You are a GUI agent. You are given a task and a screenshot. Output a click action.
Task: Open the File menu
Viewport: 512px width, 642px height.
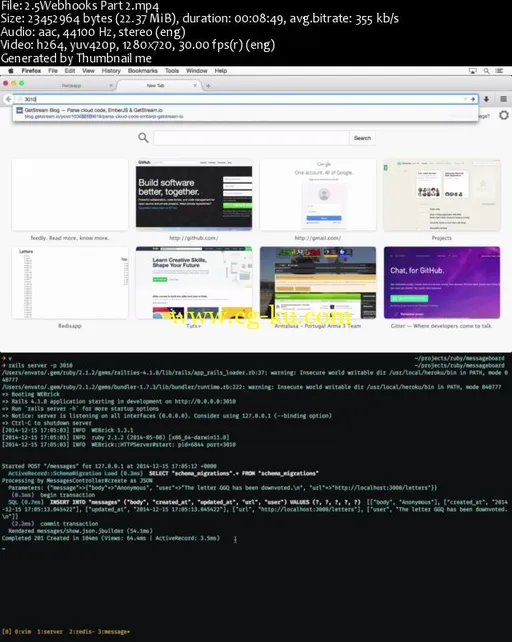point(53,71)
